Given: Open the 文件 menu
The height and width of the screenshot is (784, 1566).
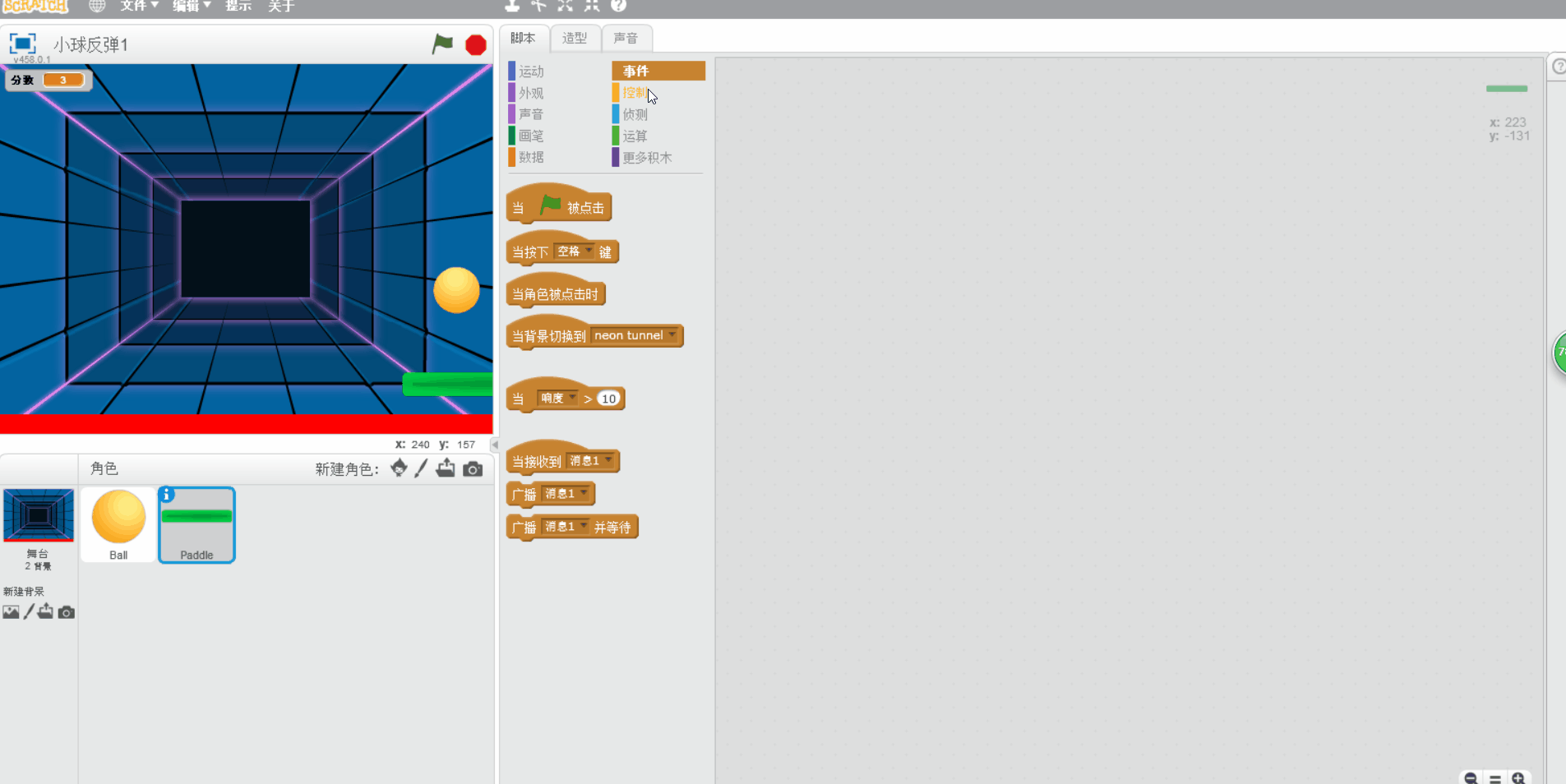Looking at the screenshot, I should tap(139, 6).
